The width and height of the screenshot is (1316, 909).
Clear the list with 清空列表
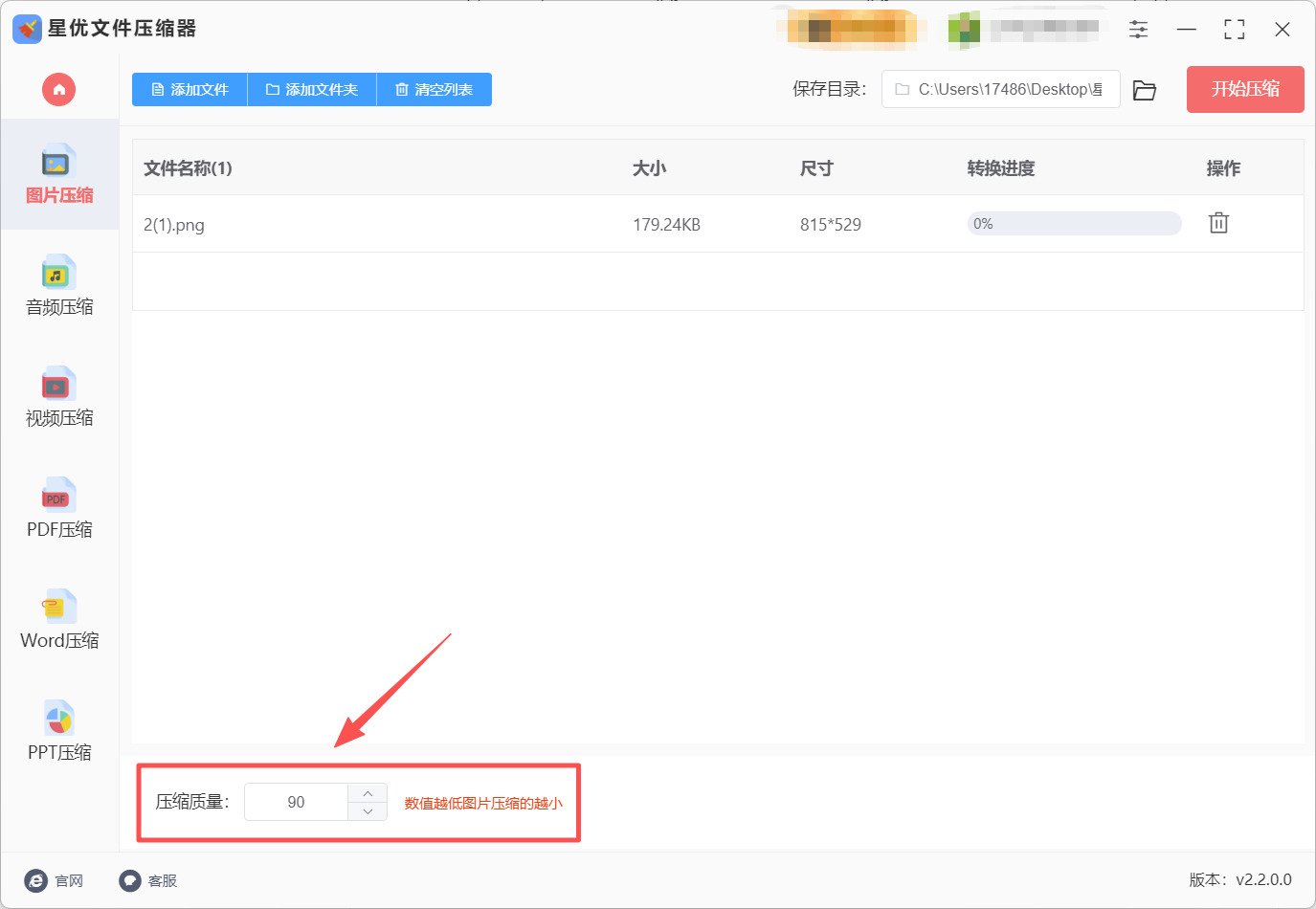[435, 90]
